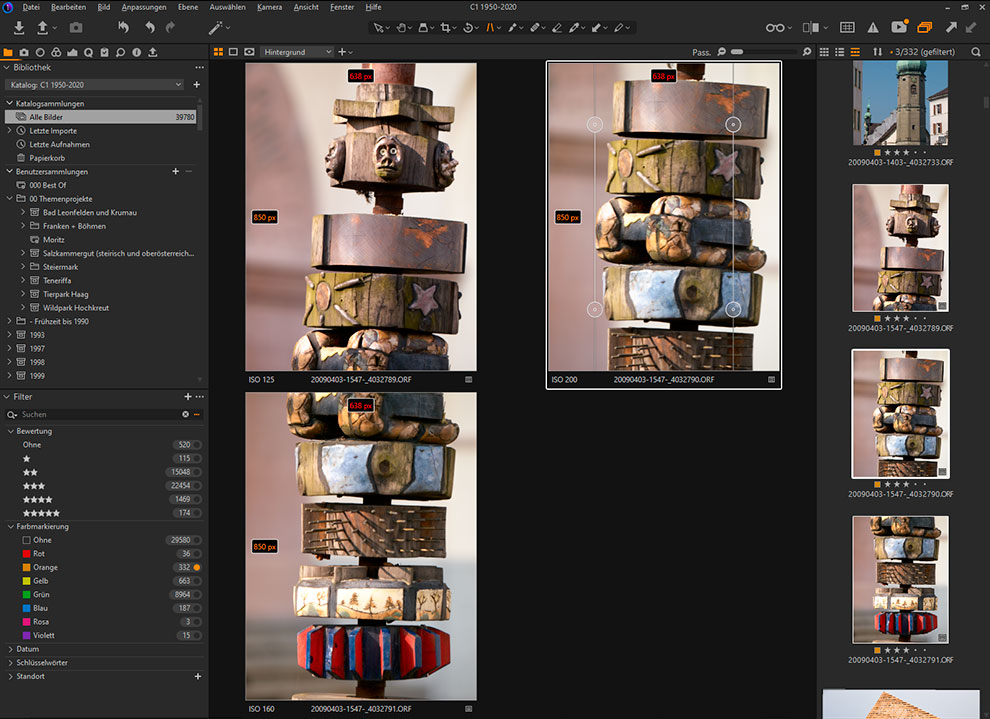The image size is (990, 719).
Task: Open the Bibliothek panel options dots
Action: [200, 68]
